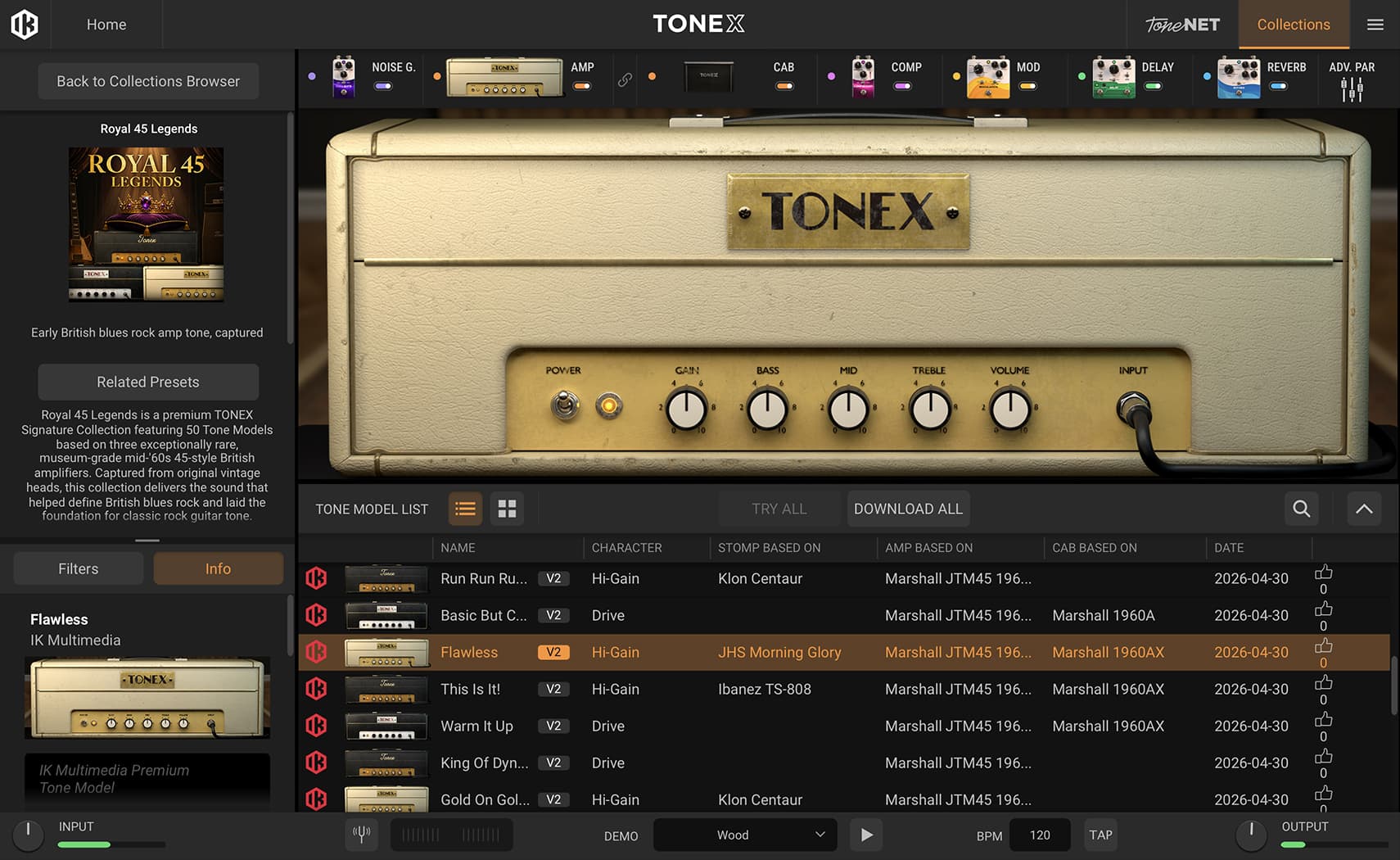This screenshot has width=1400, height=860.
Task: Toggle the Delay on/off switch
Action: 1153,86
